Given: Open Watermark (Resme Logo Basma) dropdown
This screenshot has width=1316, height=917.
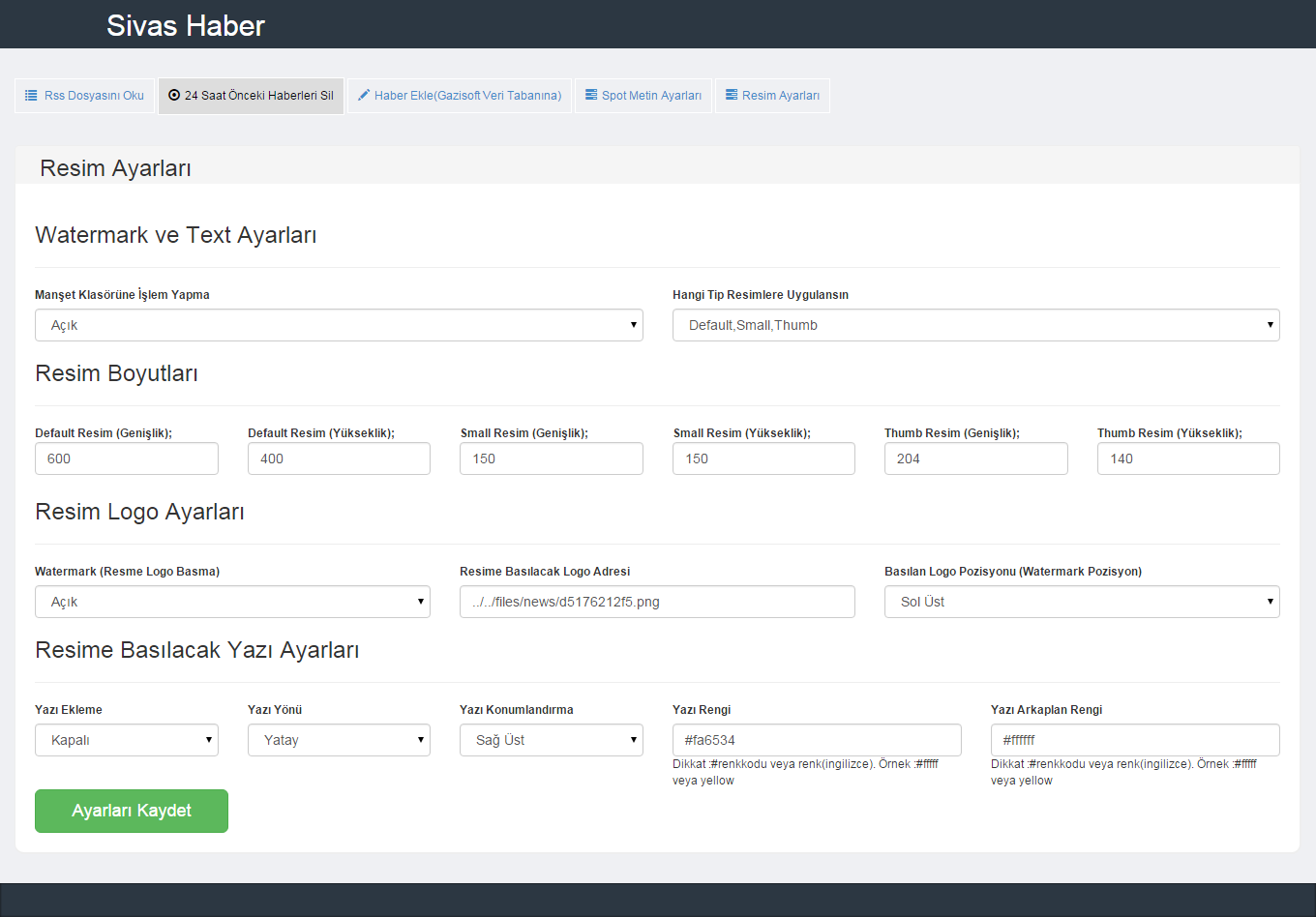Looking at the screenshot, I should pos(232,602).
